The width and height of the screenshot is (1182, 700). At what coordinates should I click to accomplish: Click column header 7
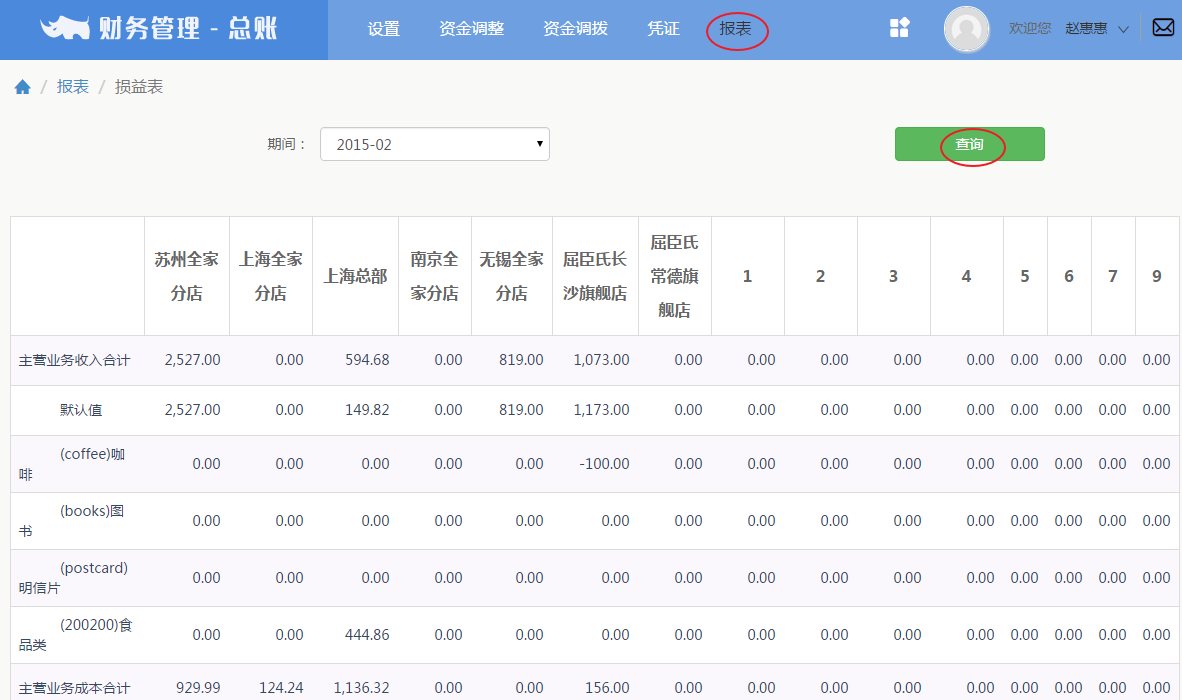(1113, 277)
